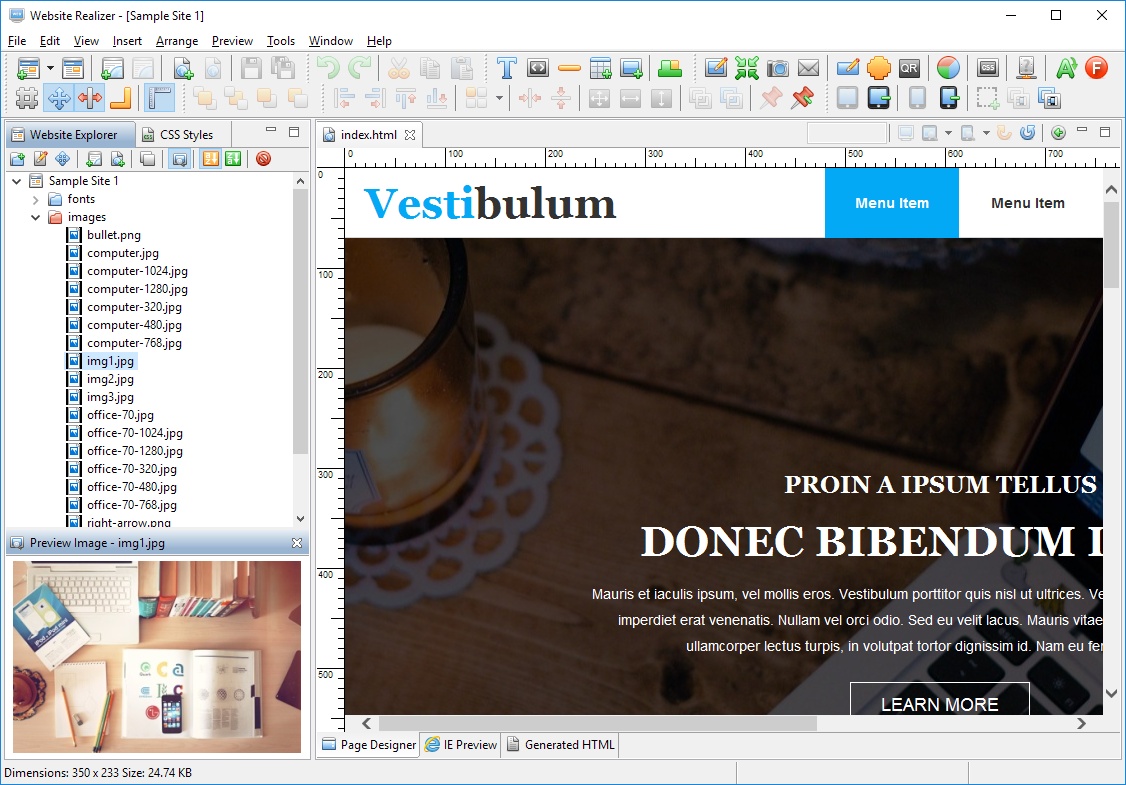1126x785 pixels.
Task: Open the Tools menu
Action: 281,41
